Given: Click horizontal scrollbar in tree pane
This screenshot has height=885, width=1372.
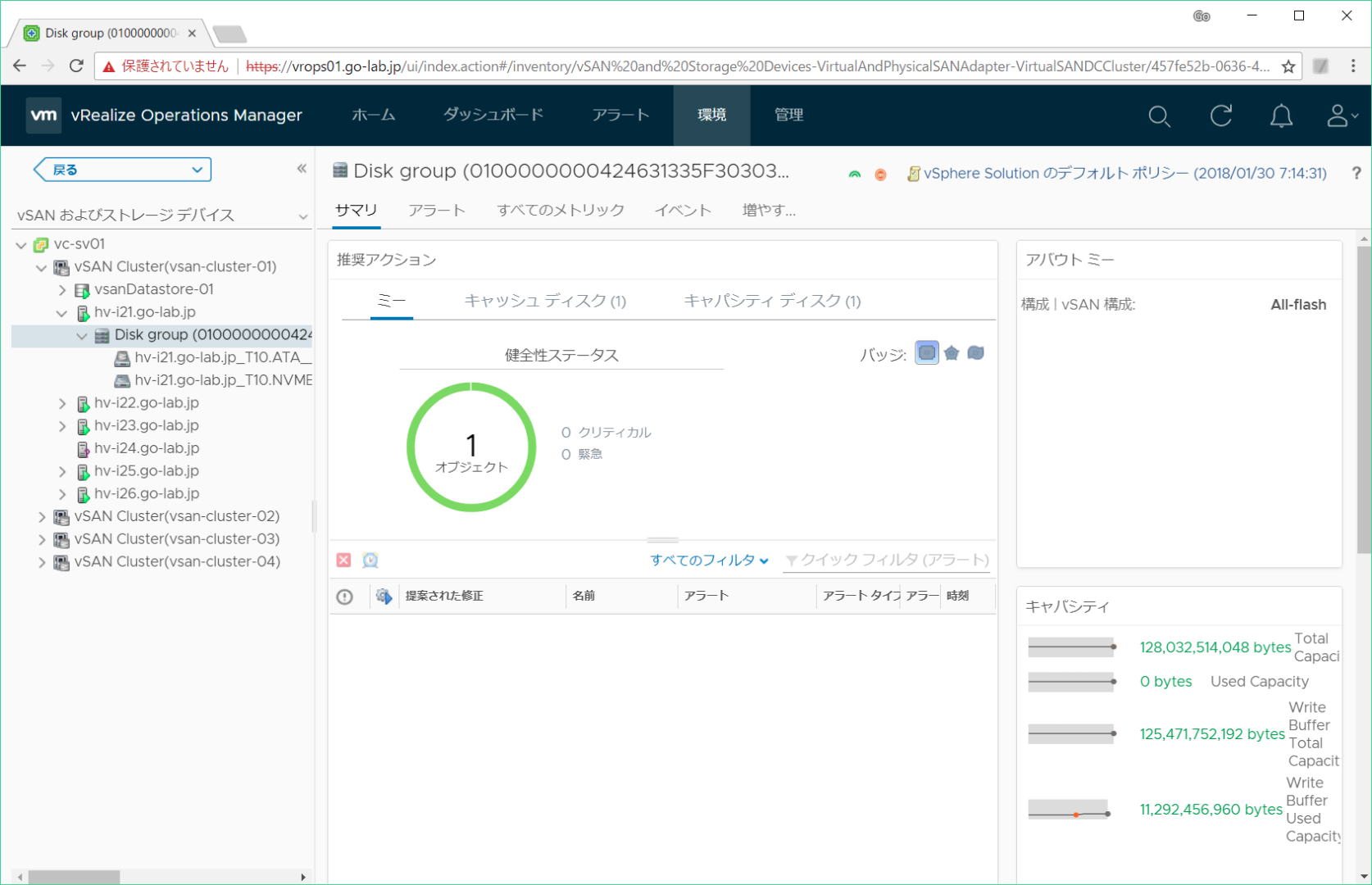Looking at the screenshot, I should click(x=75, y=877).
